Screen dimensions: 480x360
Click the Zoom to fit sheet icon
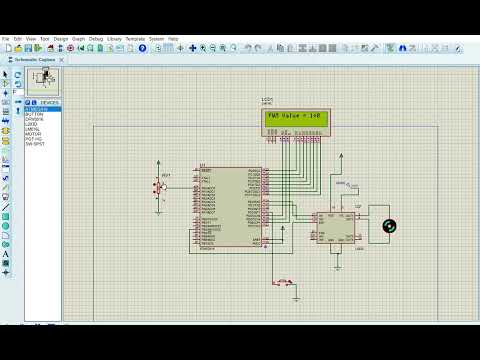223,48
